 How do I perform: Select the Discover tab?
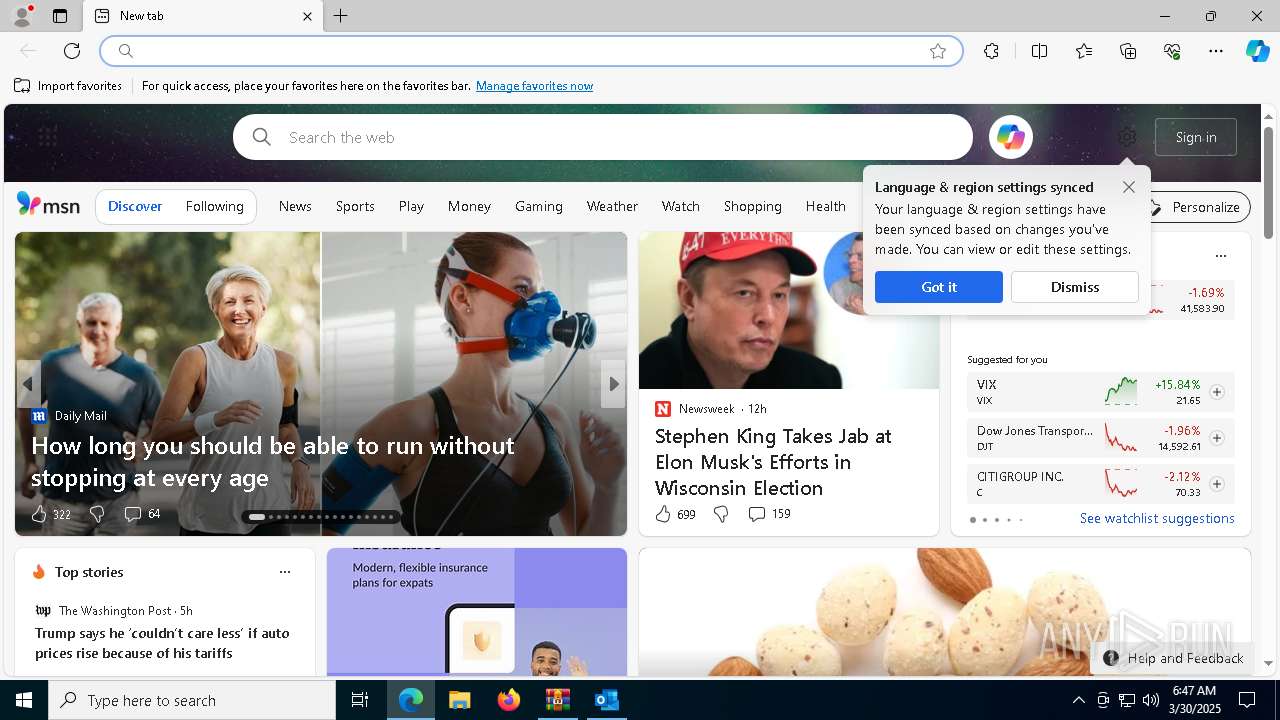[135, 206]
